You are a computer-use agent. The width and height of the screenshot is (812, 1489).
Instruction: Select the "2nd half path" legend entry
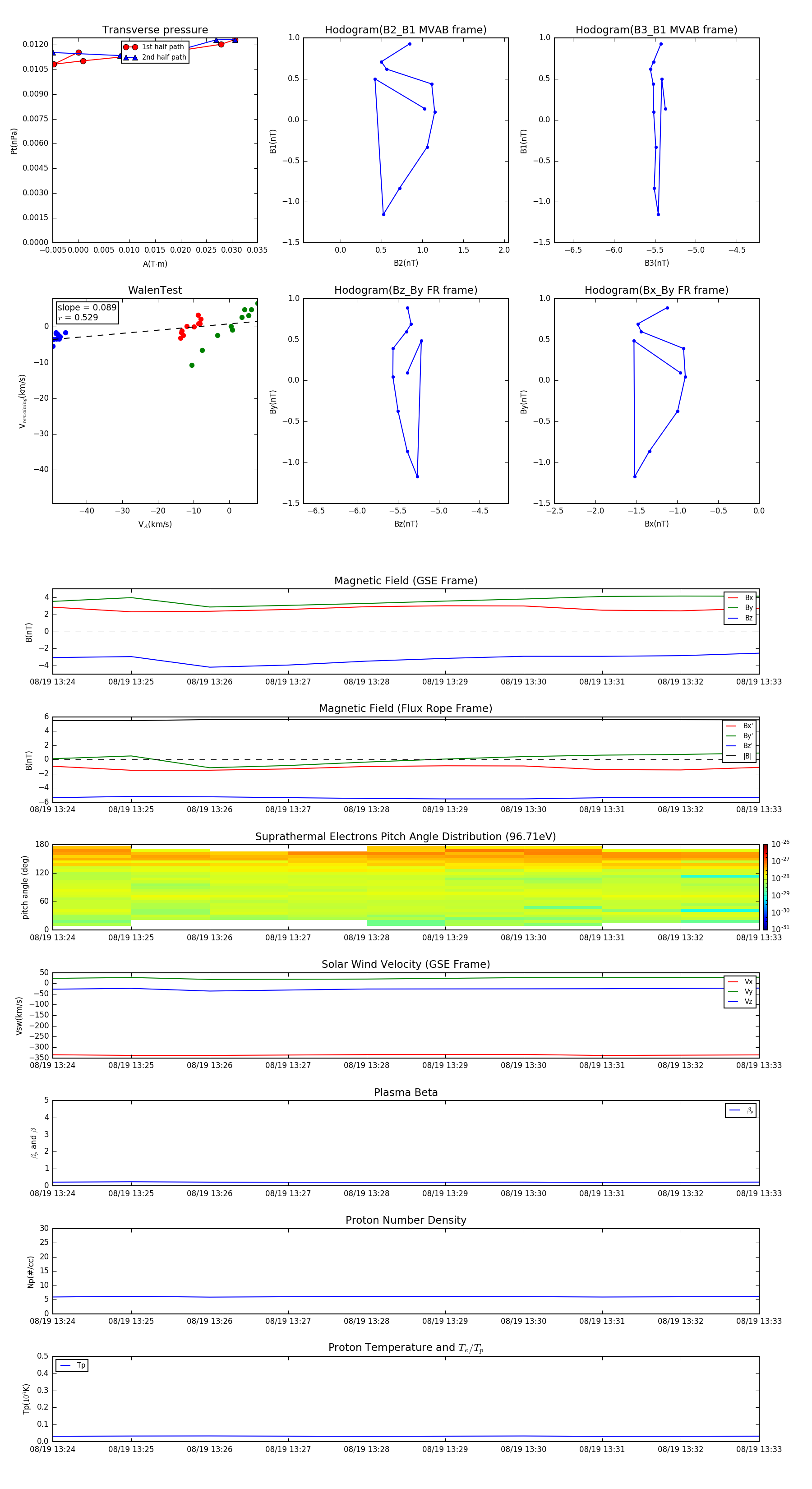[154, 57]
